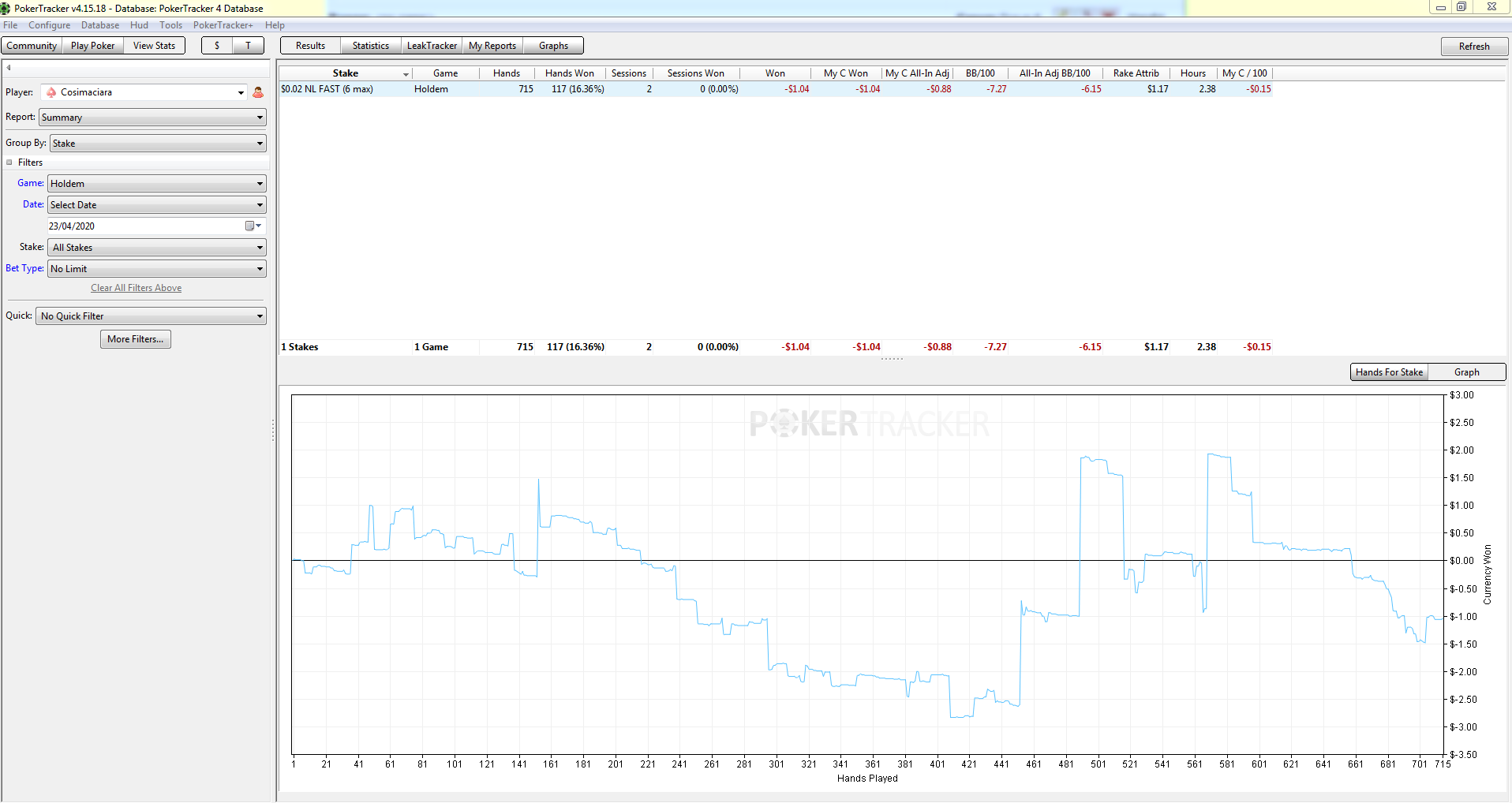1512x803 pixels.
Task: Sort by the Sessions column header
Action: [629, 73]
